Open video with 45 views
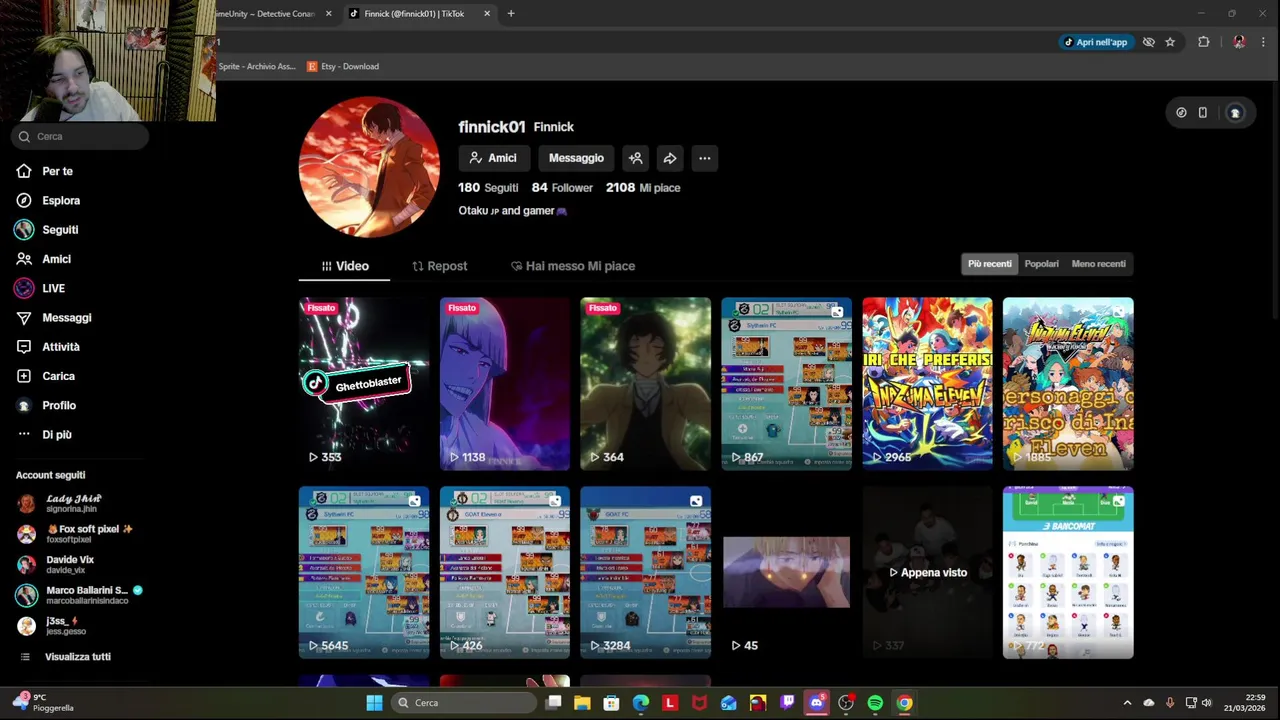This screenshot has width=1280, height=720. [787, 573]
